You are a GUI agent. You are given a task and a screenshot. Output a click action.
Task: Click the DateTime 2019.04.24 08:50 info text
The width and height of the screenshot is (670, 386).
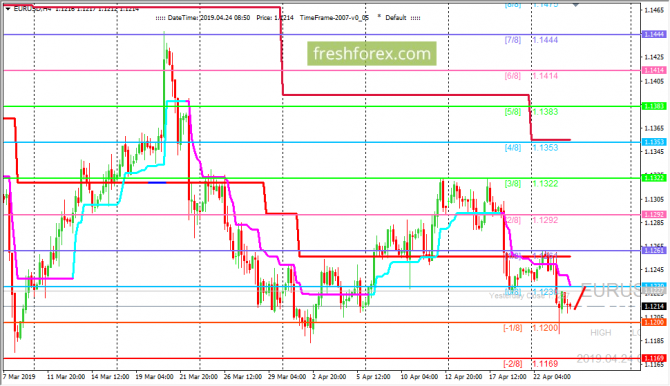[x=209, y=18]
